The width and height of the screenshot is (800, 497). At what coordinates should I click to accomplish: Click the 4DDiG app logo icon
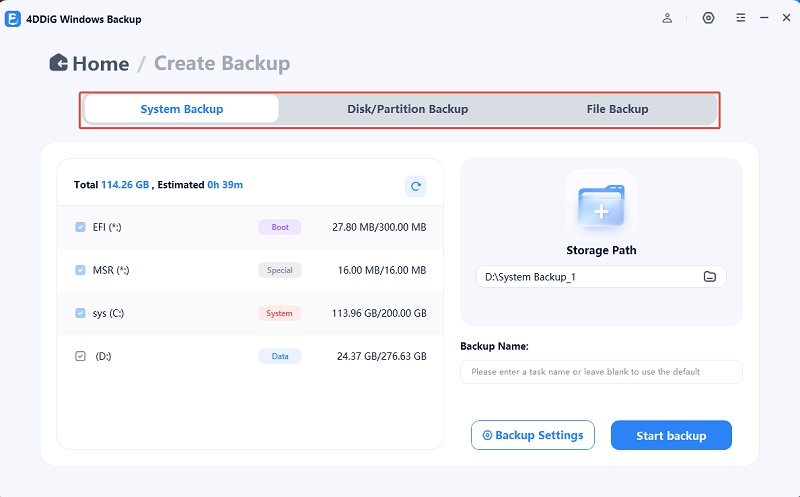point(12,19)
